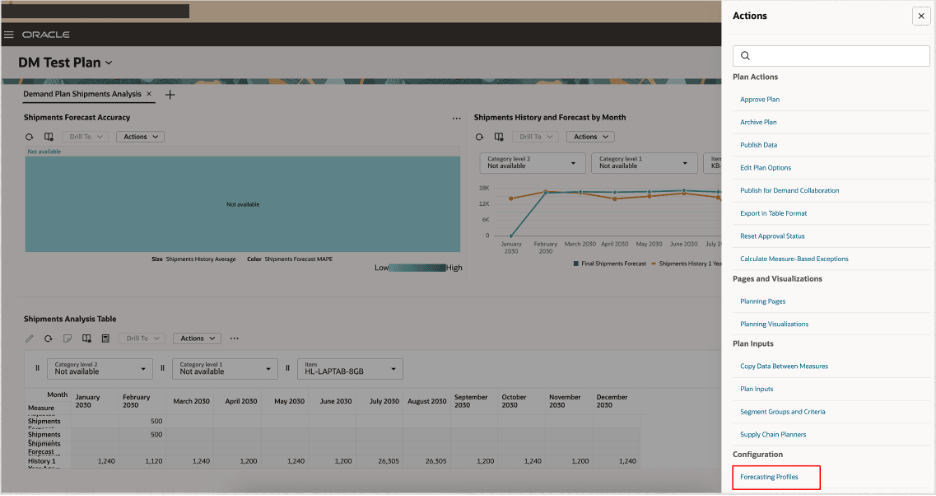
Task: Open the view layout icon in Shipments Forecast Accuracy
Action: (x=49, y=137)
